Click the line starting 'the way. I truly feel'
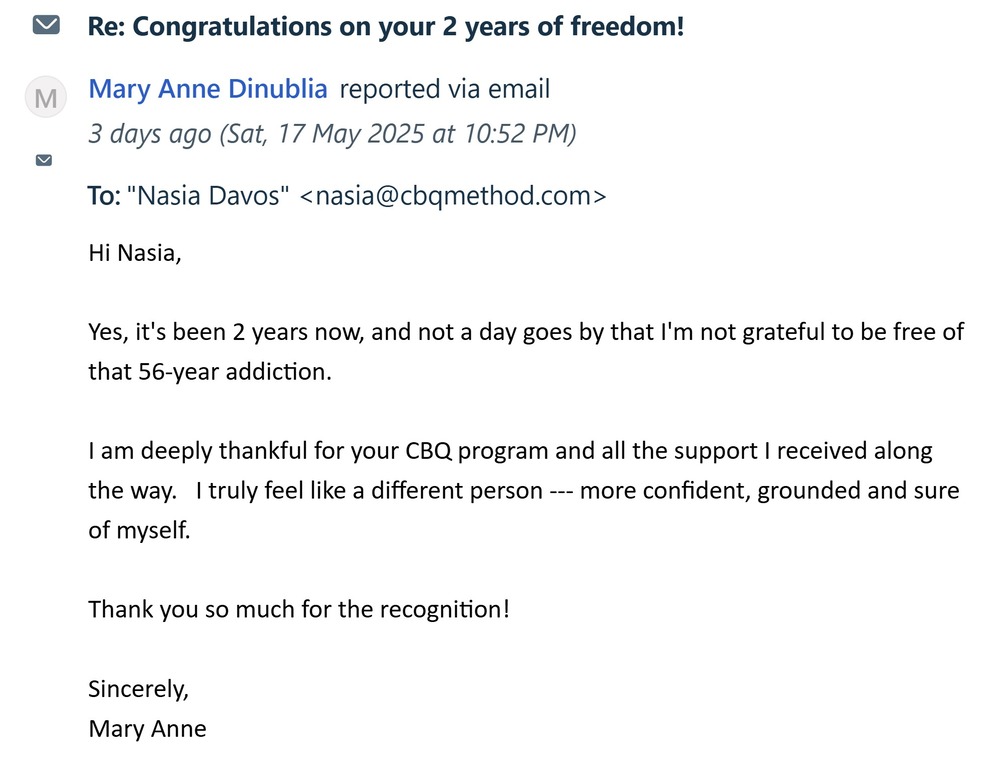Image resolution: width=1000 pixels, height=762 pixels. click(x=523, y=491)
